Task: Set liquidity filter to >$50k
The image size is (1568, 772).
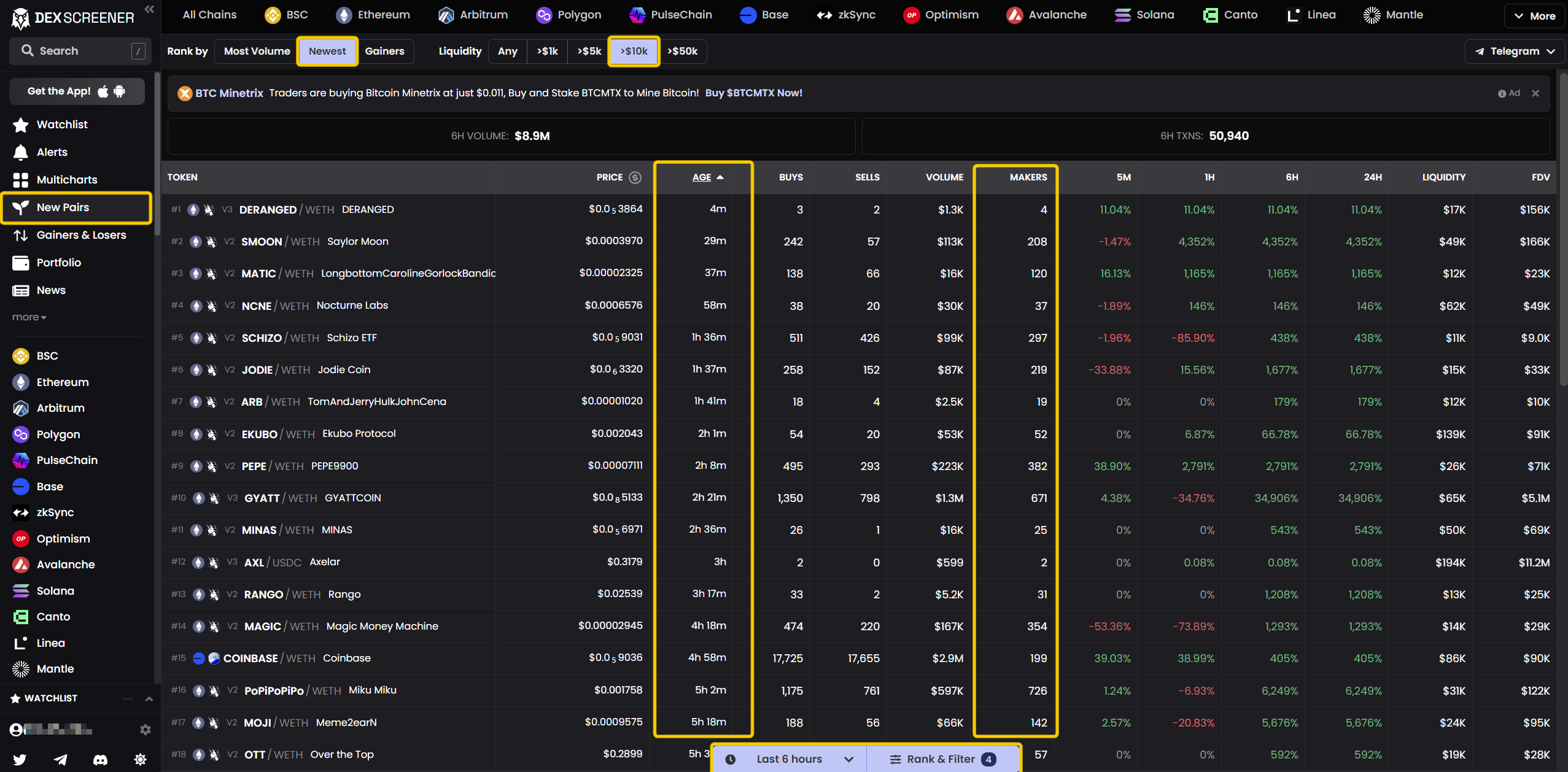Action: (x=682, y=51)
